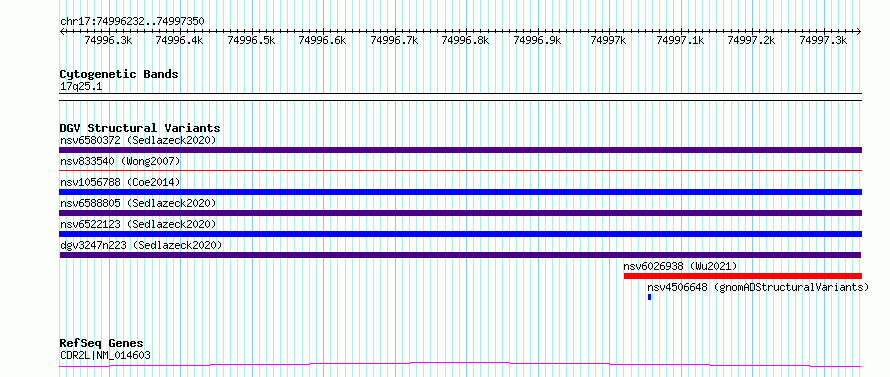The height and width of the screenshot is (377, 890).
Task: Click the blue bar for nsv6522123
Action: tap(460, 234)
